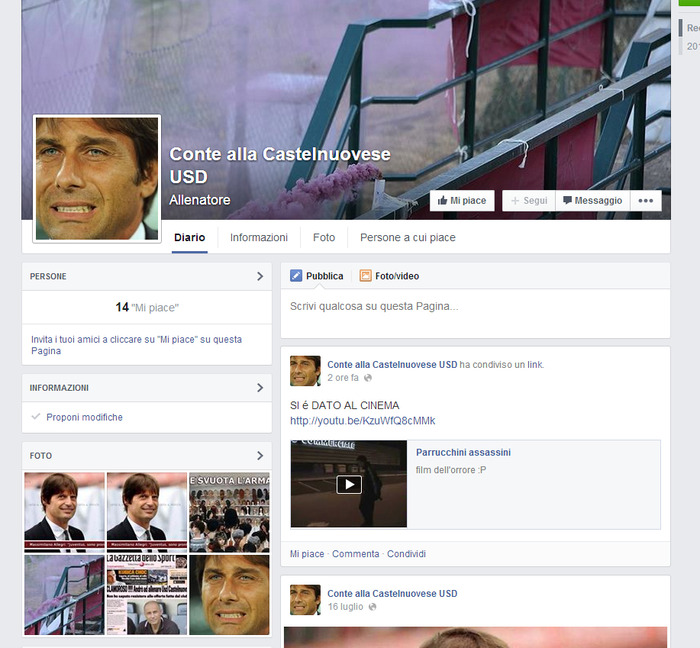Screen dimensions: 700x648
Task: Open the youtu.be/KzuWfQ8cMMk link
Action: [x=362, y=421]
